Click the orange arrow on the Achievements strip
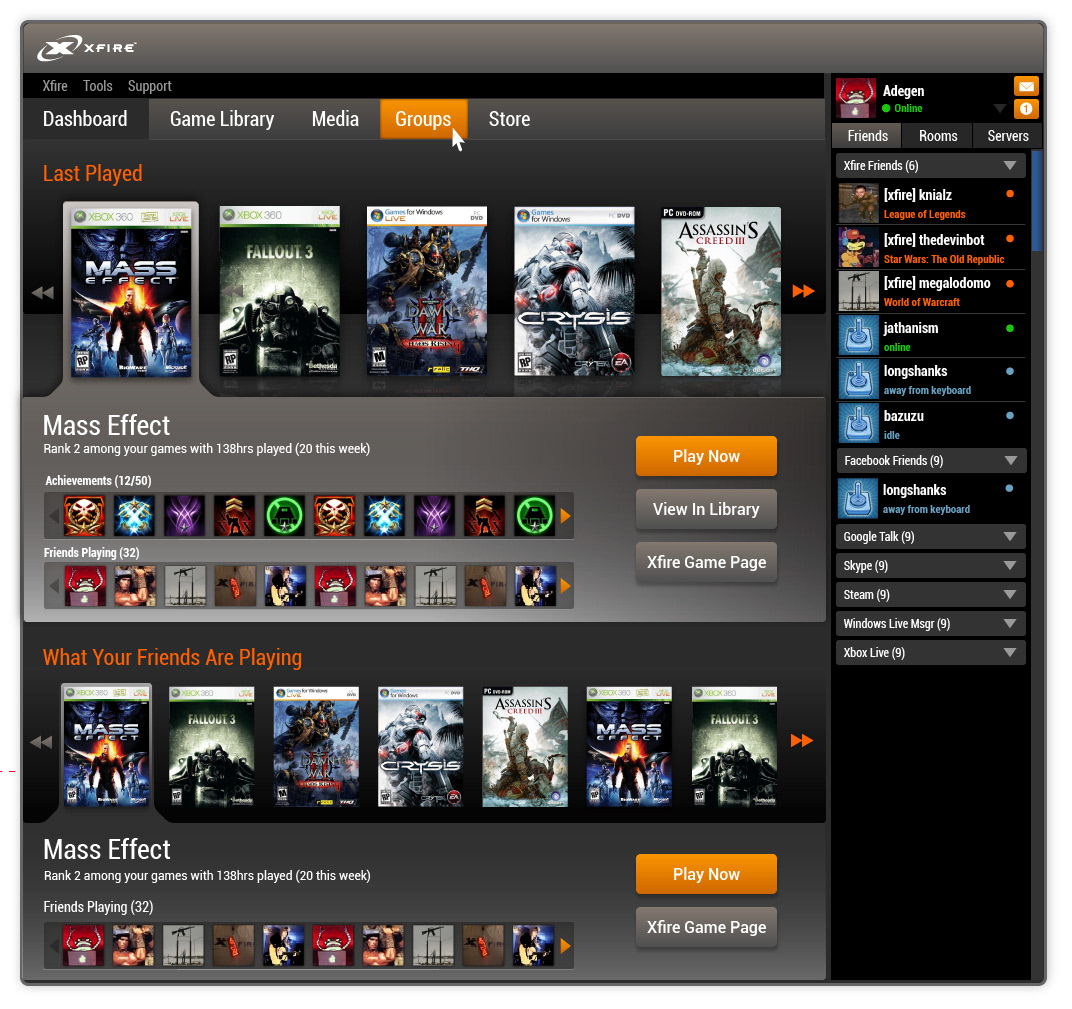 coord(567,515)
